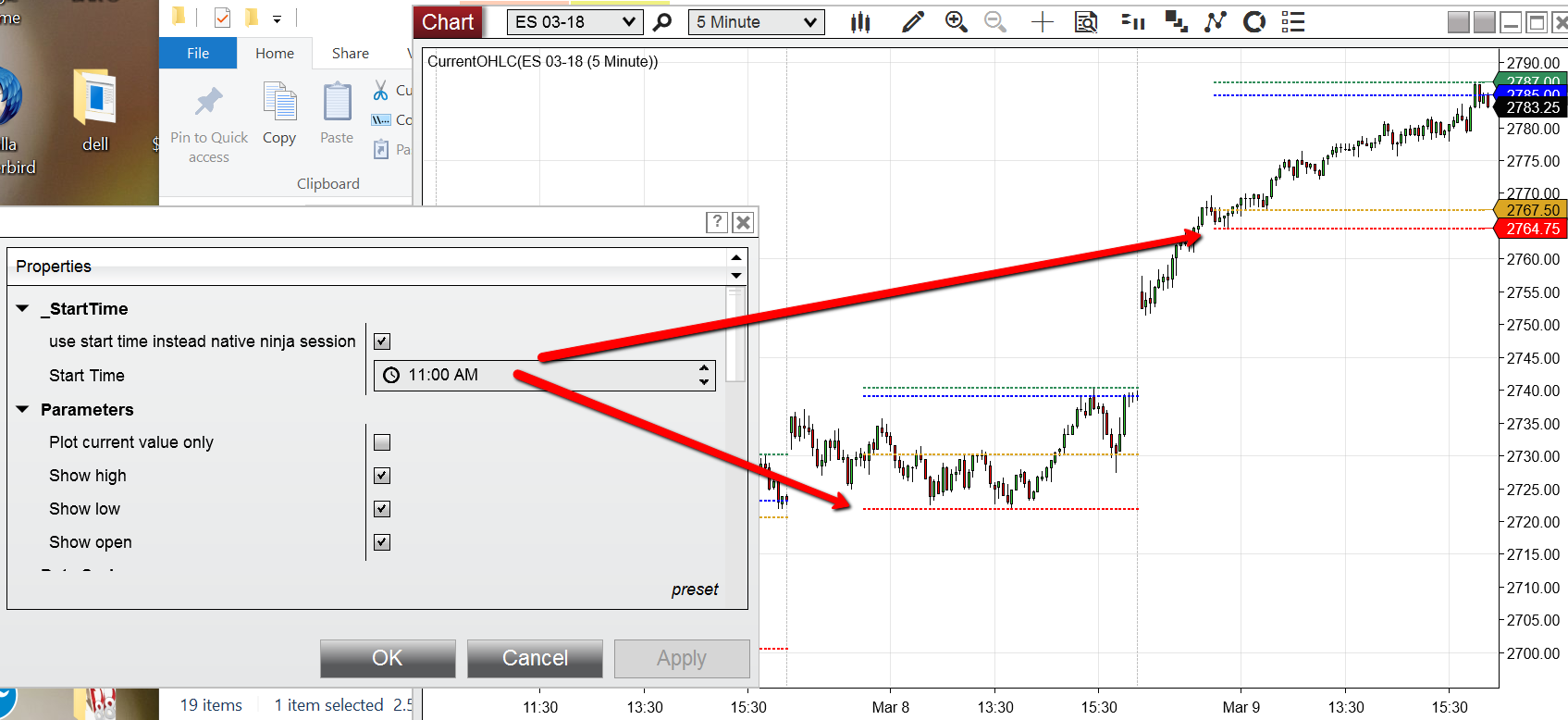Screen dimensions: 1568x720
Task: Click the Cut scissors icon in Explorer
Action: pyautogui.click(x=380, y=91)
